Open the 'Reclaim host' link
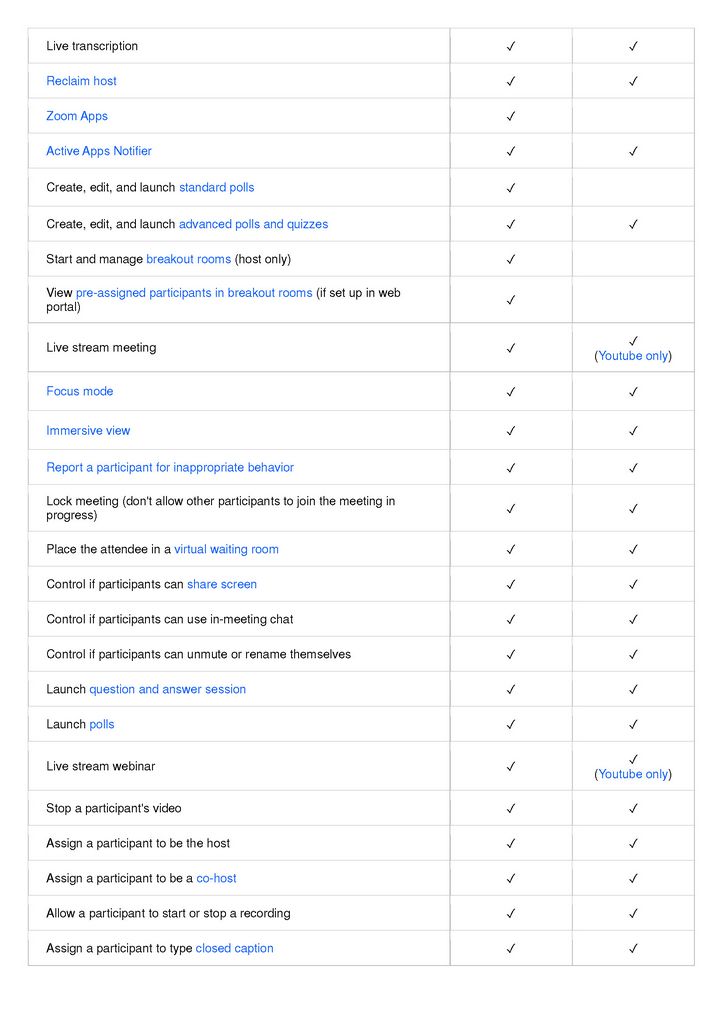 pyautogui.click(x=81, y=81)
